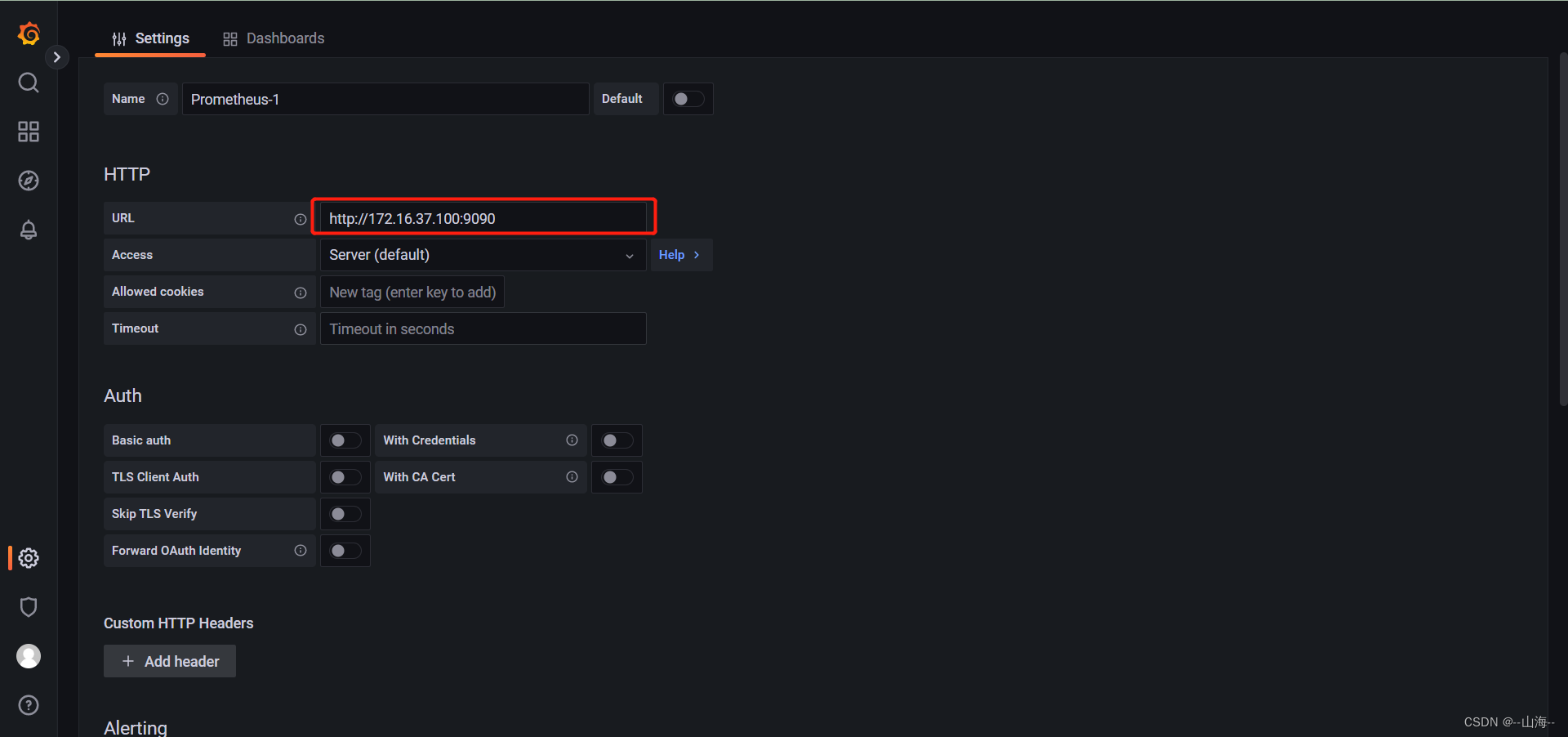Enable the Basic auth switch
The image size is (1568, 737).
coord(345,440)
